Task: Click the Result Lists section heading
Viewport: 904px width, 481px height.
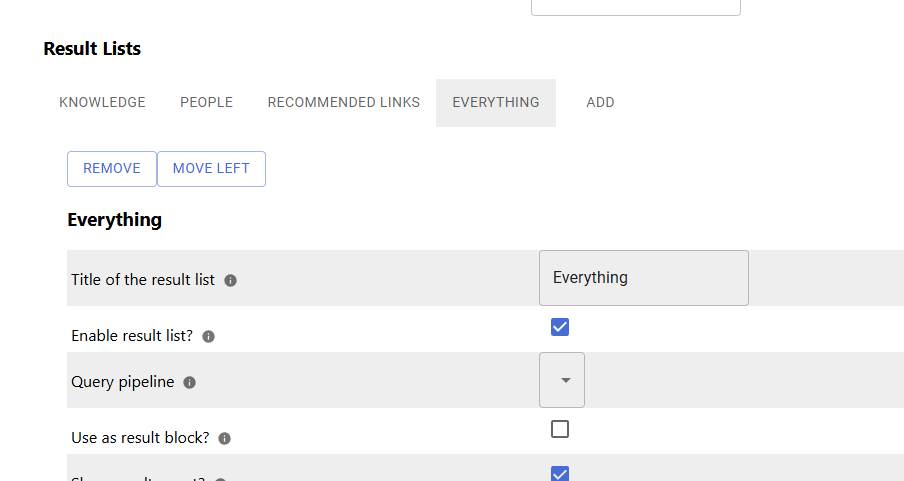Action: pyautogui.click(x=92, y=48)
